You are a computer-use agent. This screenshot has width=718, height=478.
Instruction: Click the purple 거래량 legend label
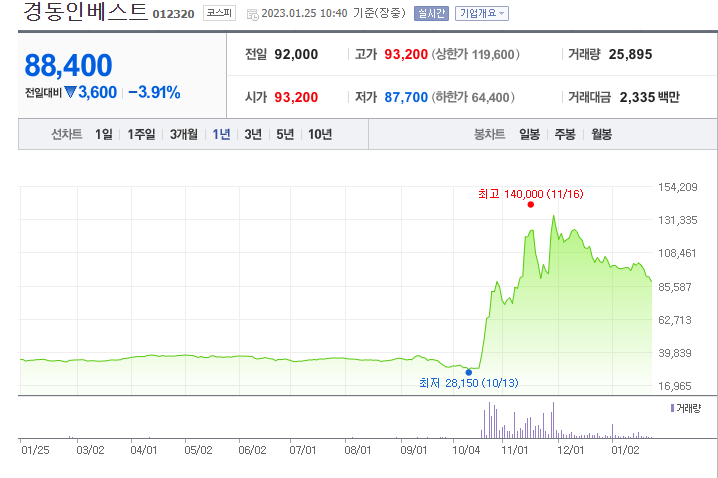[685, 408]
